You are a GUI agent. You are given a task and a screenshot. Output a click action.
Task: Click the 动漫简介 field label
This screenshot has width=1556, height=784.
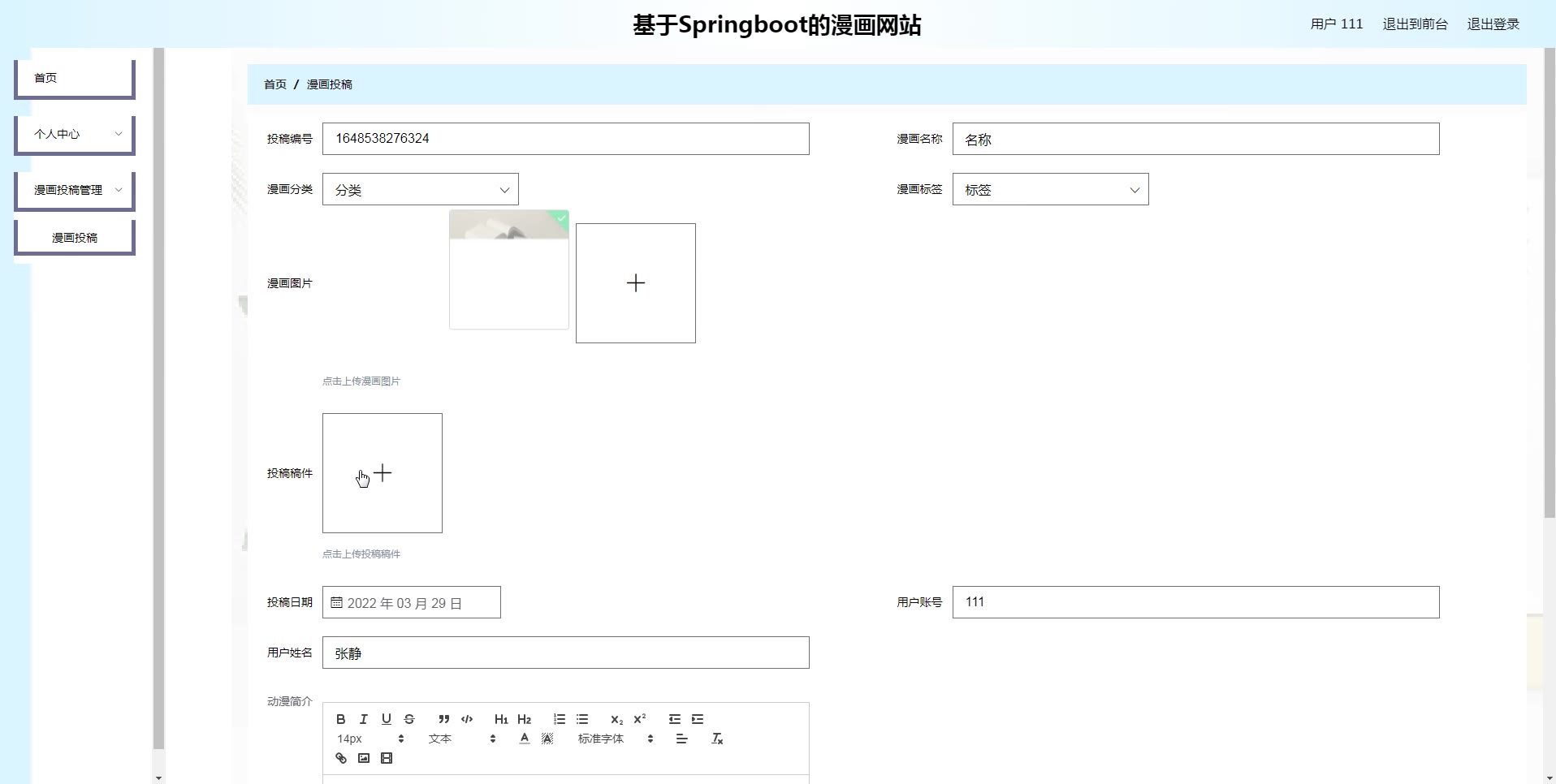click(x=290, y=701)
